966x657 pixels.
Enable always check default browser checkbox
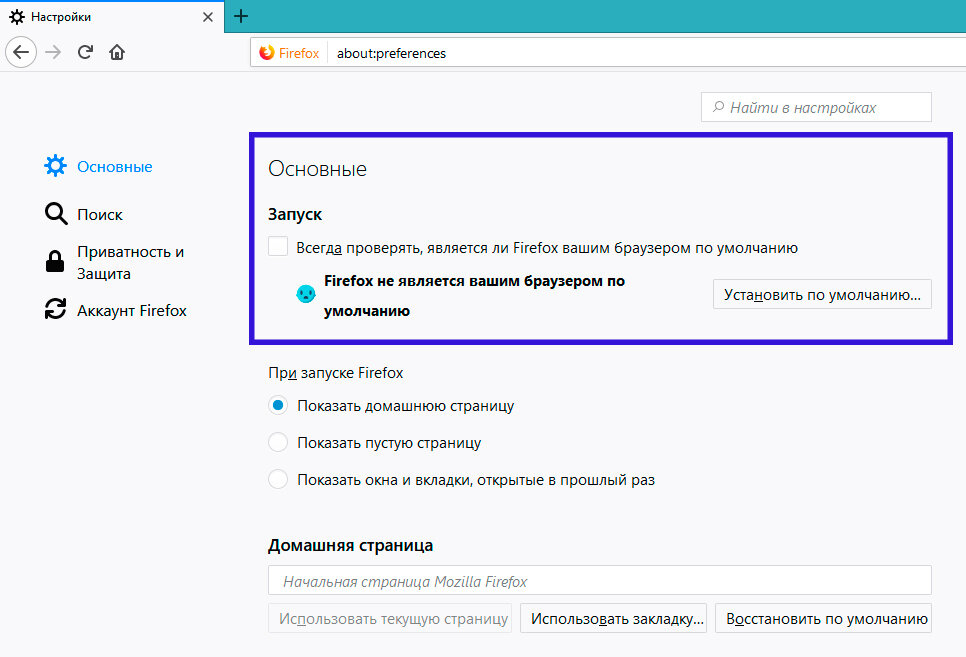278,246
